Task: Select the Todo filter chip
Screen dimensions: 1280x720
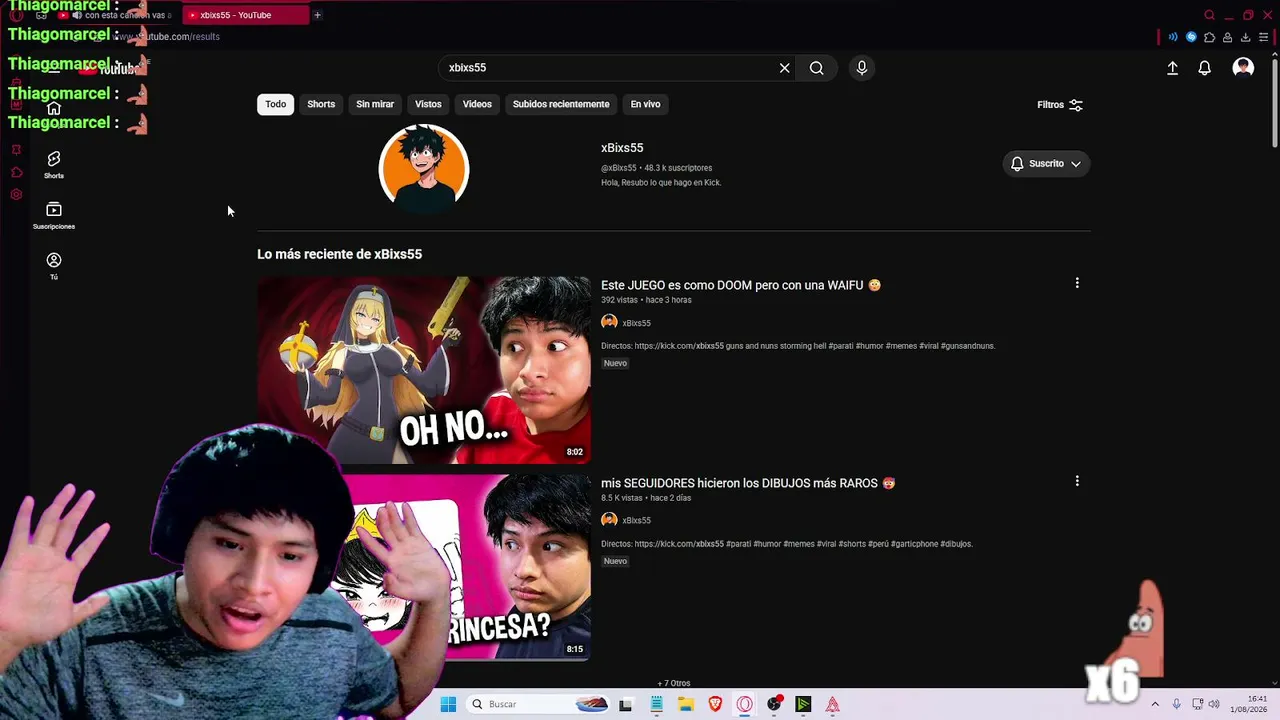Action: pos(275,104)
